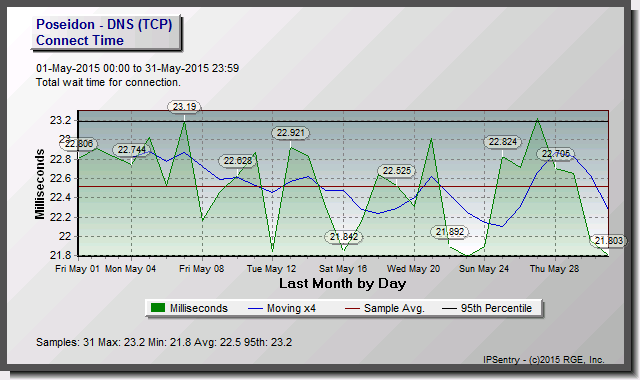Click the 21.803 final data label
This screenshot has width=640, height=380.
pyautogui.click(x=609, y=241)
